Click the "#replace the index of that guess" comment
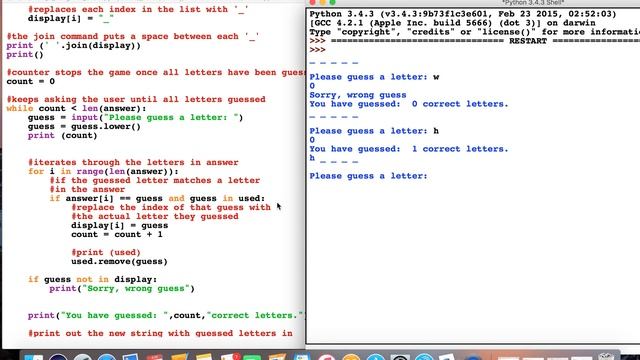640x360 pixels. 171,207
